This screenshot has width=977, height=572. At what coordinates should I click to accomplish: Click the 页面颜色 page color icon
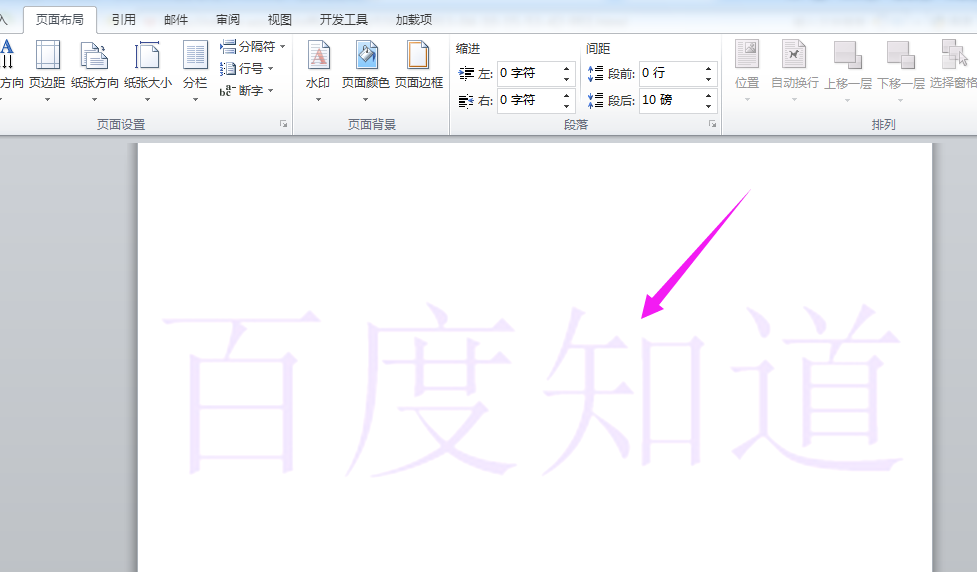[x=366, y=56]
